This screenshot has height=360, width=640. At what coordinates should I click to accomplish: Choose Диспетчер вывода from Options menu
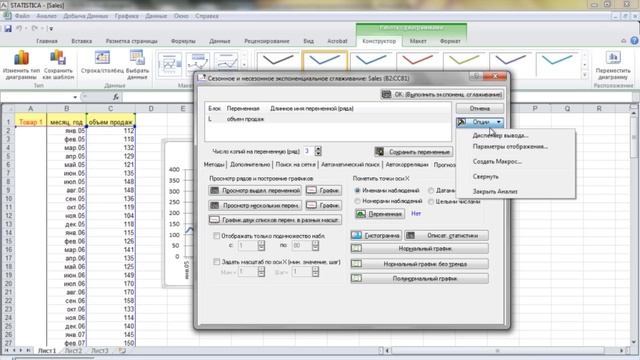(x=500, y=135)
